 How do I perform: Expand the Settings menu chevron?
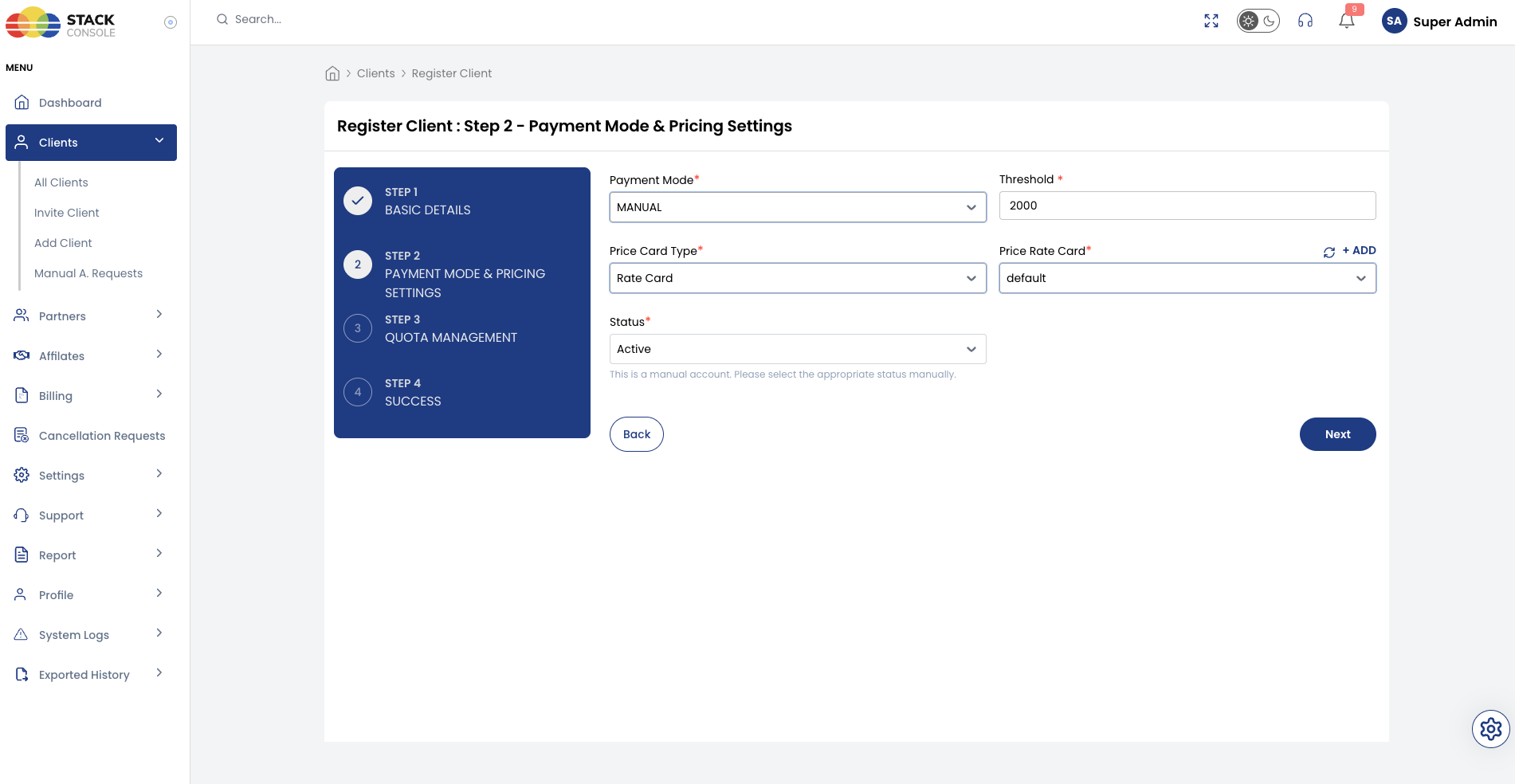tap(159, 473)
